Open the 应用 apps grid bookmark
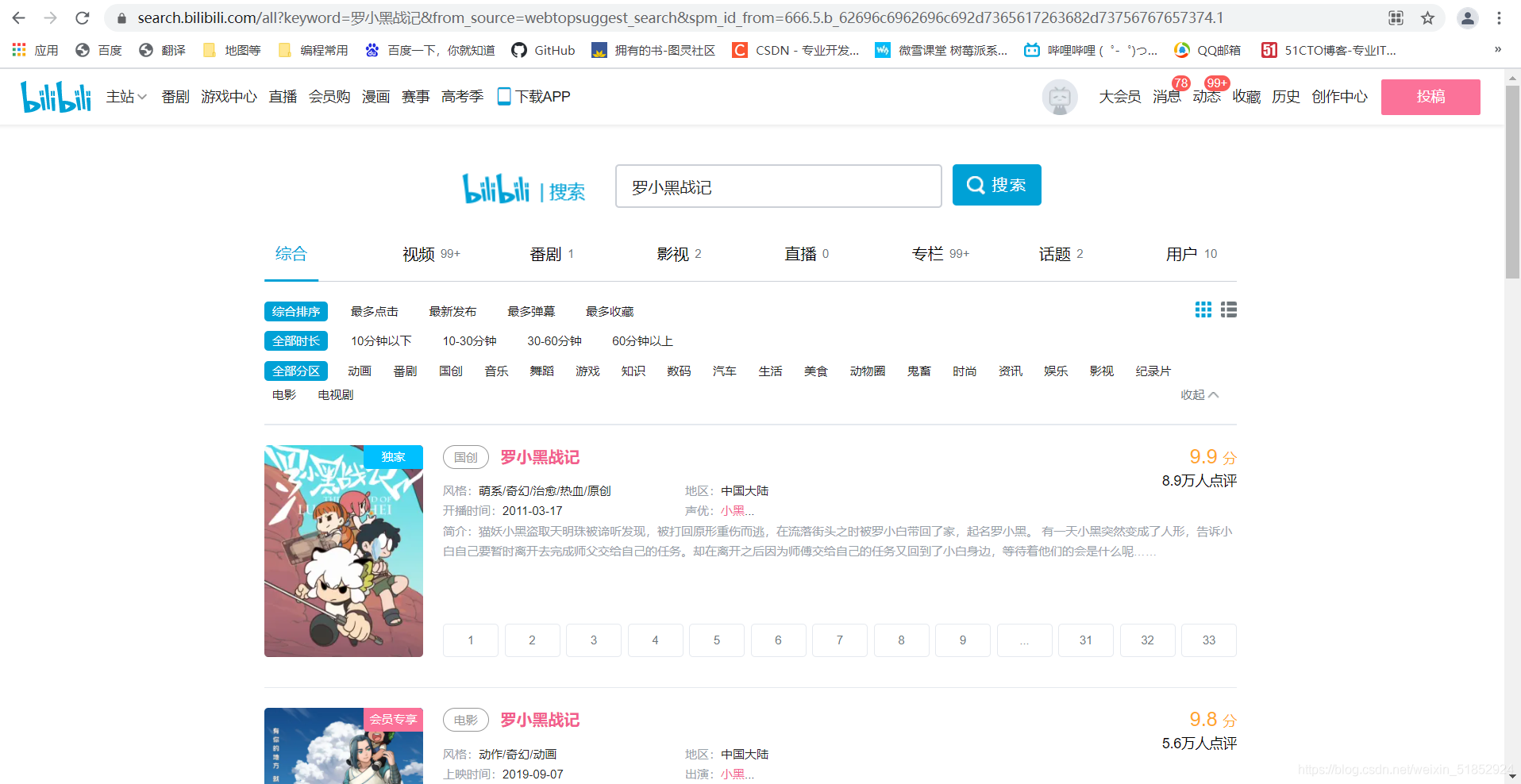 [x=35, y=50]
